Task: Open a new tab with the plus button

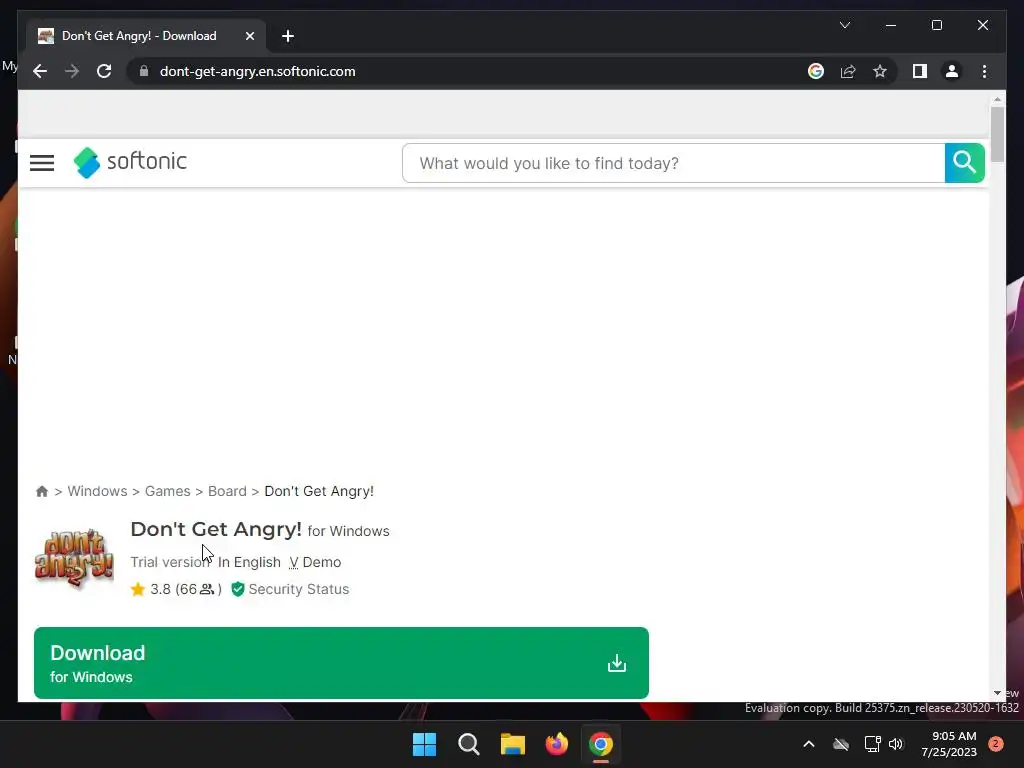Action: tap(287, 36)
